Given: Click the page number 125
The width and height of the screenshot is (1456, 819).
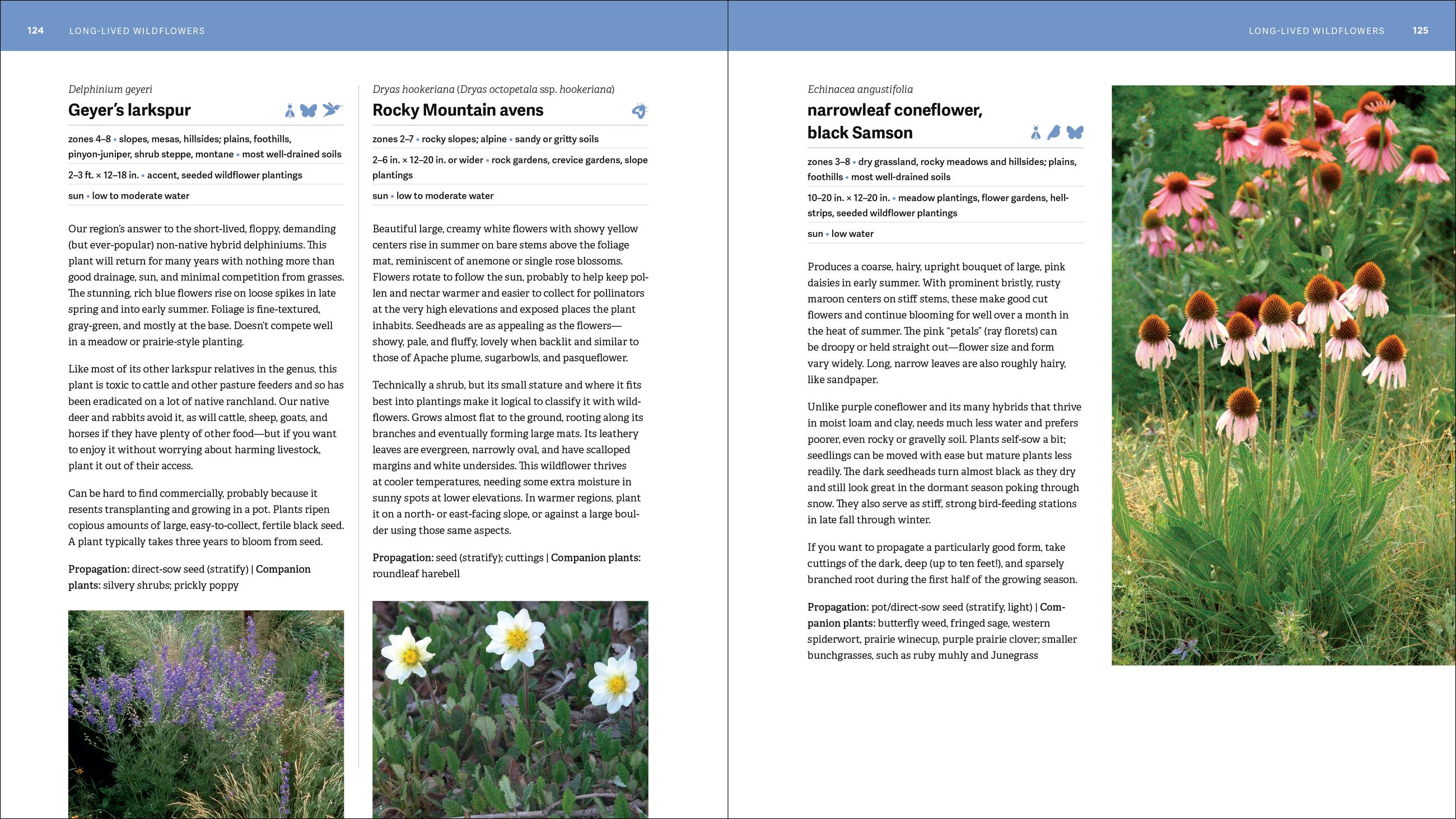Looking at the screenshot, I should coord(1420,31).
